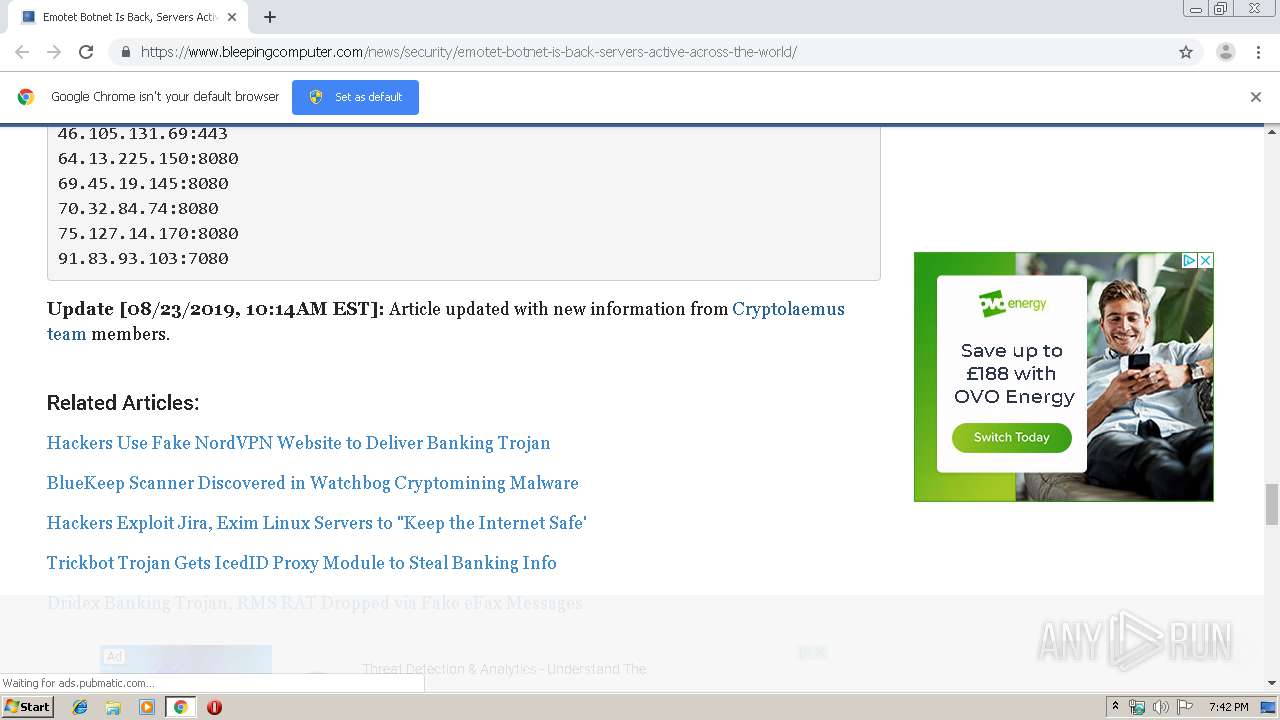Viewport: 1280px width, 720px height.
Task: Select the Emotet Botnet Is Back tab
Action: coord(127,17)
